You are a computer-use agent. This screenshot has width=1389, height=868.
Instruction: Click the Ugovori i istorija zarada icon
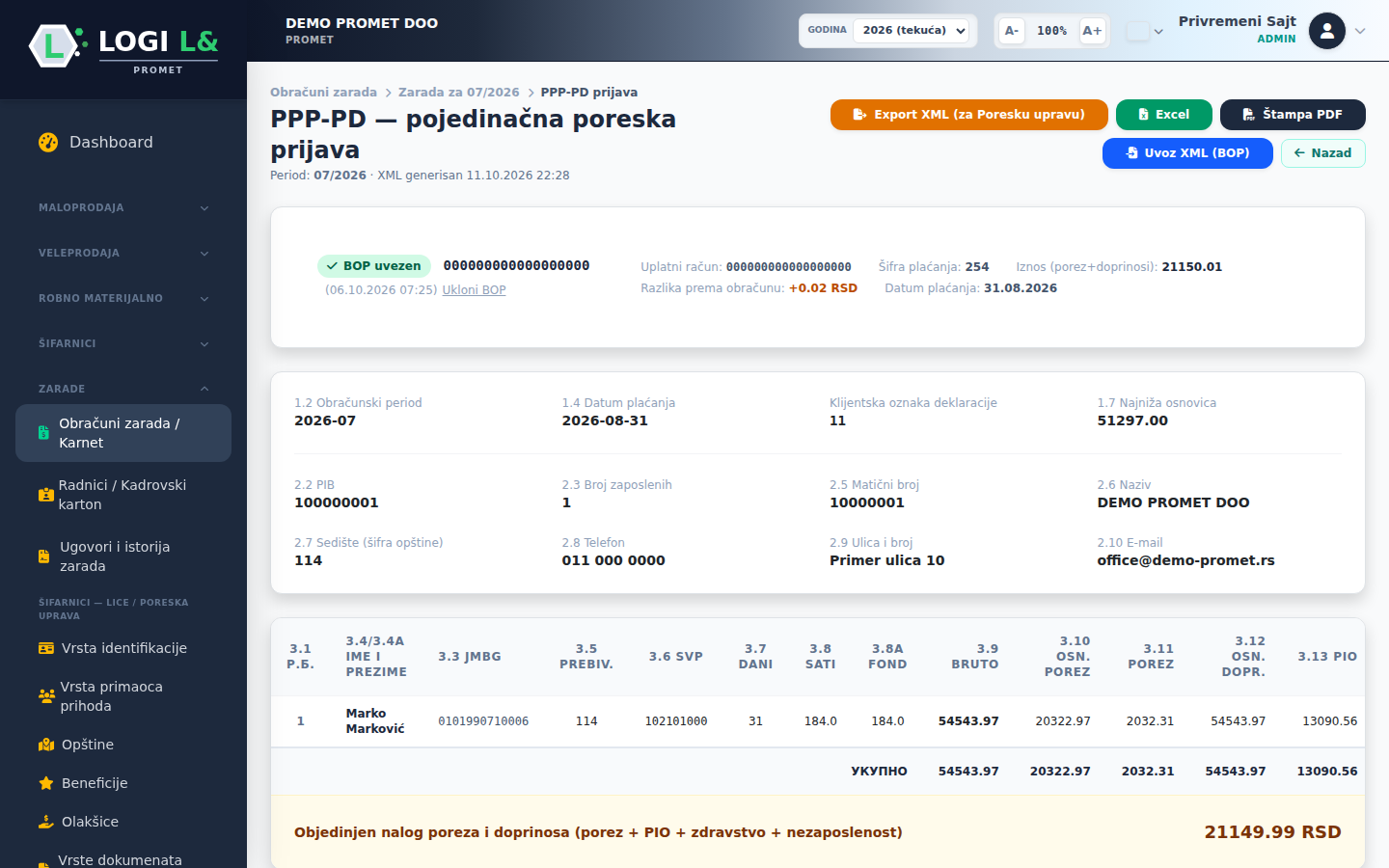(43, 556)
